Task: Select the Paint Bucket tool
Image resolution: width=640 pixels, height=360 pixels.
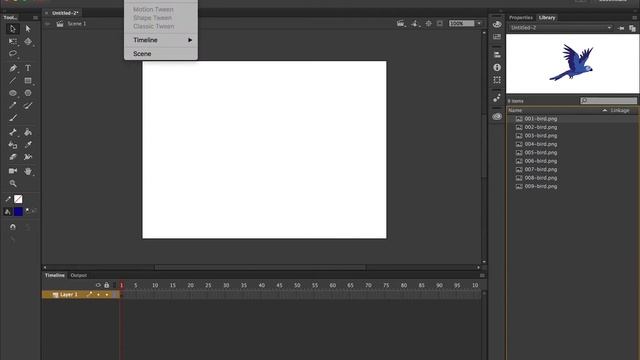Action: point(28,132)
